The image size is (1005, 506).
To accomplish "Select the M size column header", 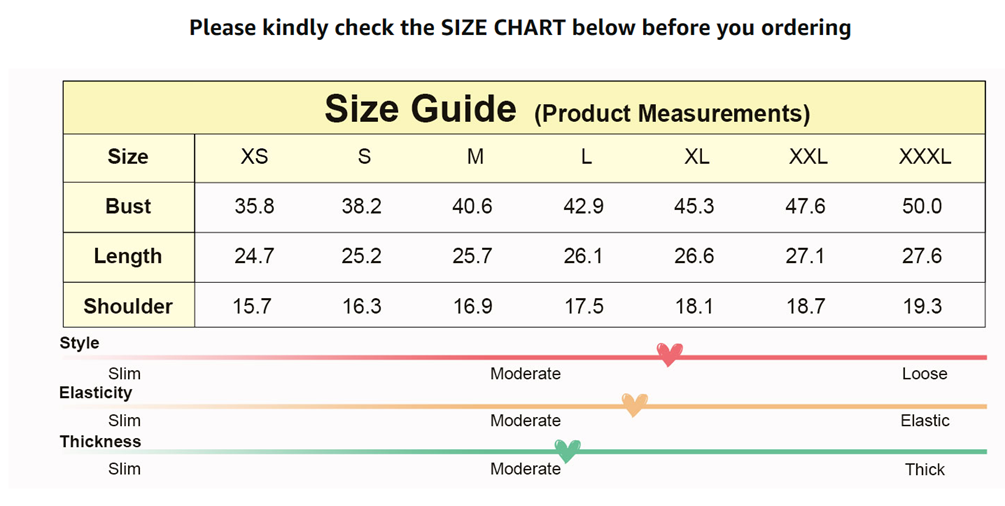I will [x=475, y=157].
